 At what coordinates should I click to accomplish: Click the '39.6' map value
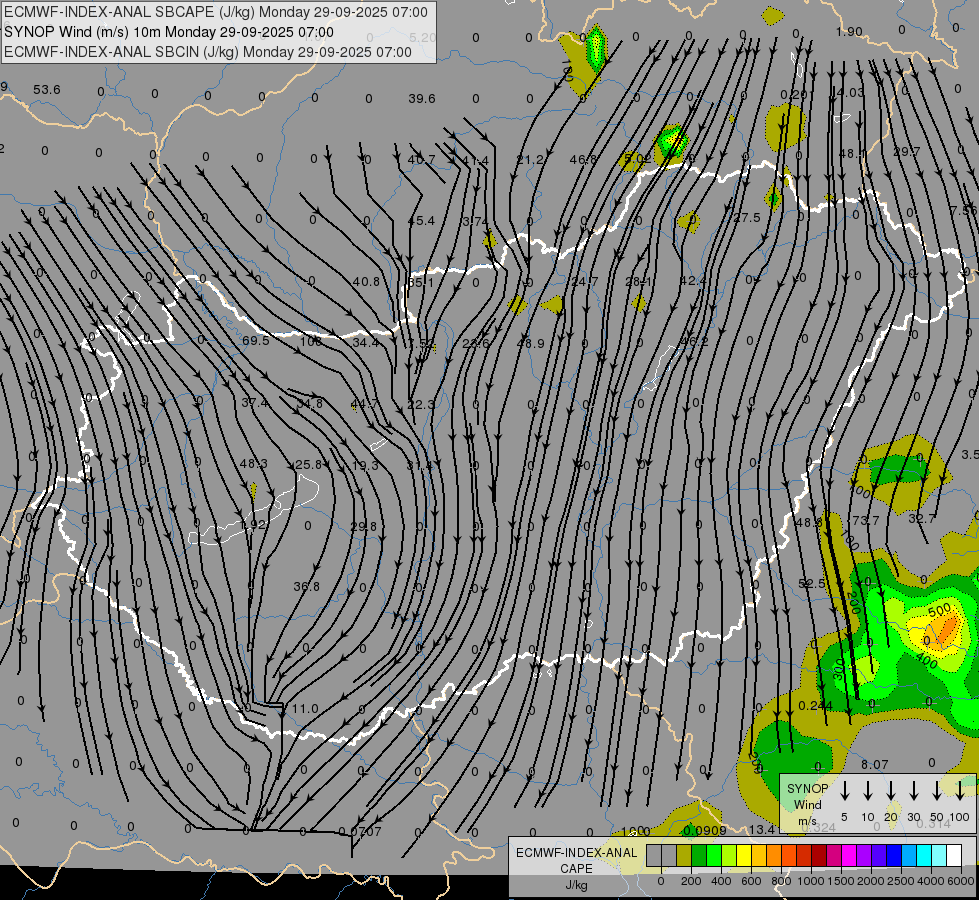[x=422, y=99]
